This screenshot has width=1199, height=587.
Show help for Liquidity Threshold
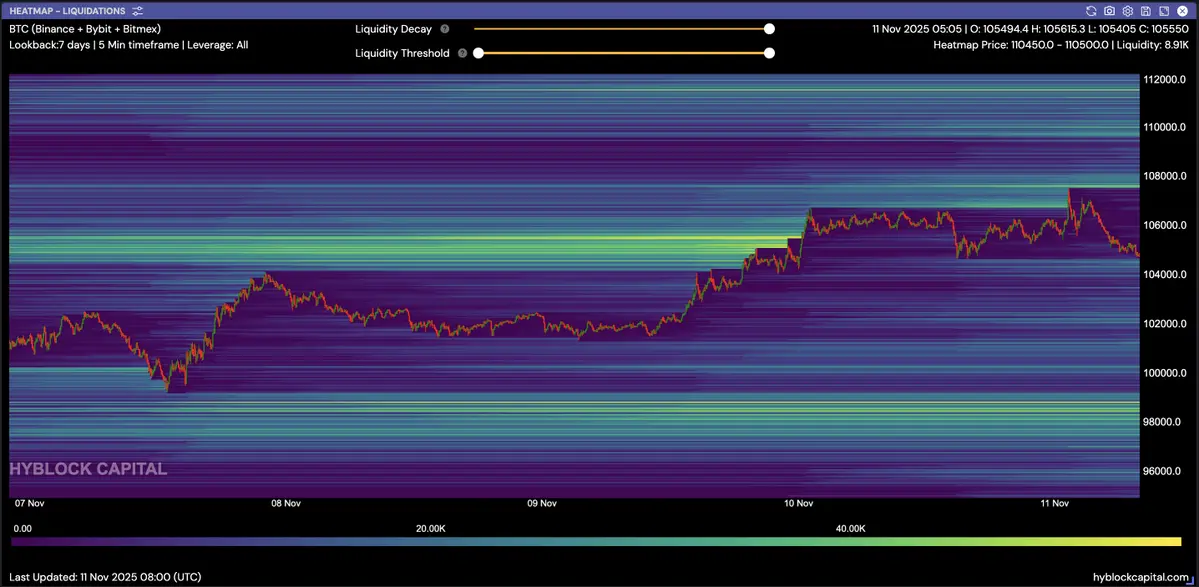462,54
